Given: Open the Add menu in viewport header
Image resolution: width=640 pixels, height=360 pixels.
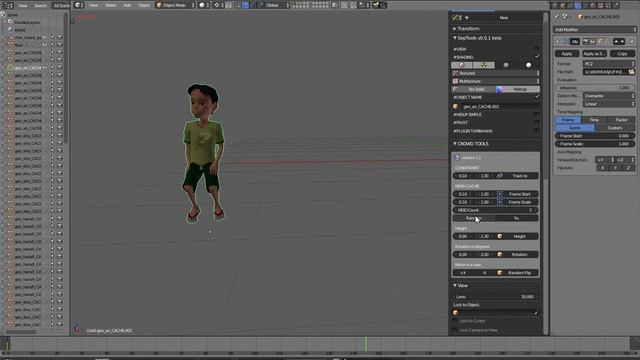Looking at the screenshot, I should tap(127, 5).
